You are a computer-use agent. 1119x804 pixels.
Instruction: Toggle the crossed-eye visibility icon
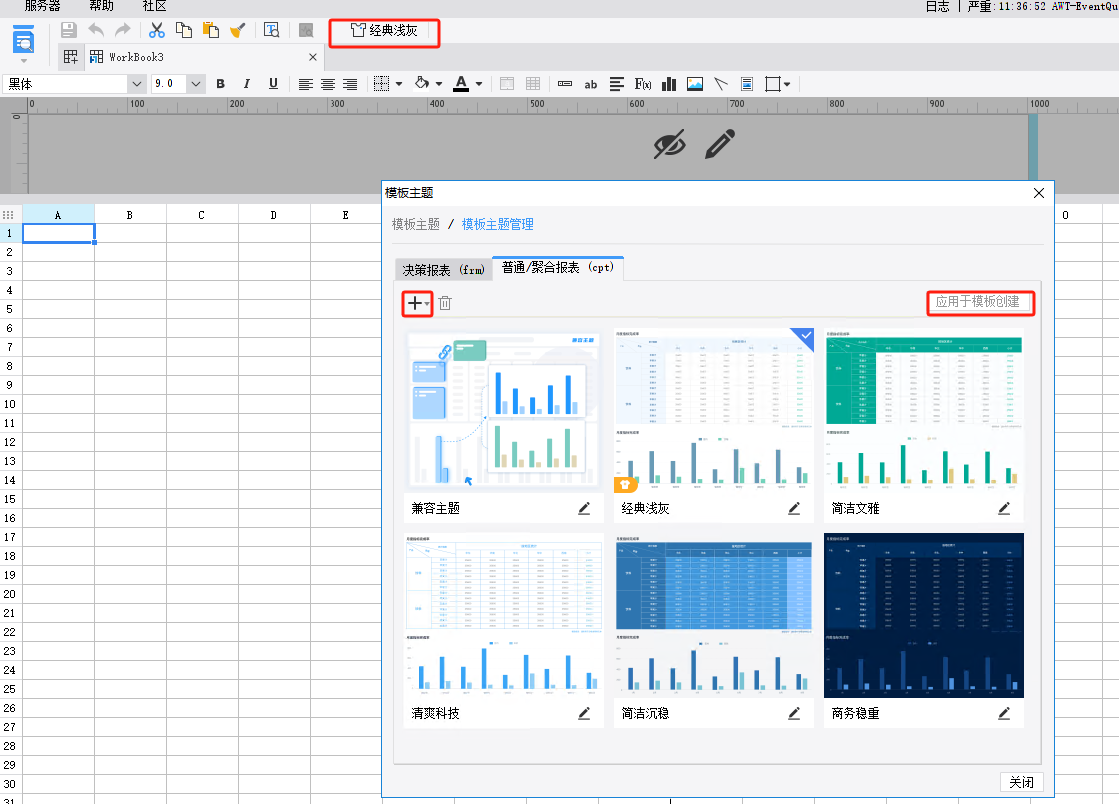click(x=669, y=145)
